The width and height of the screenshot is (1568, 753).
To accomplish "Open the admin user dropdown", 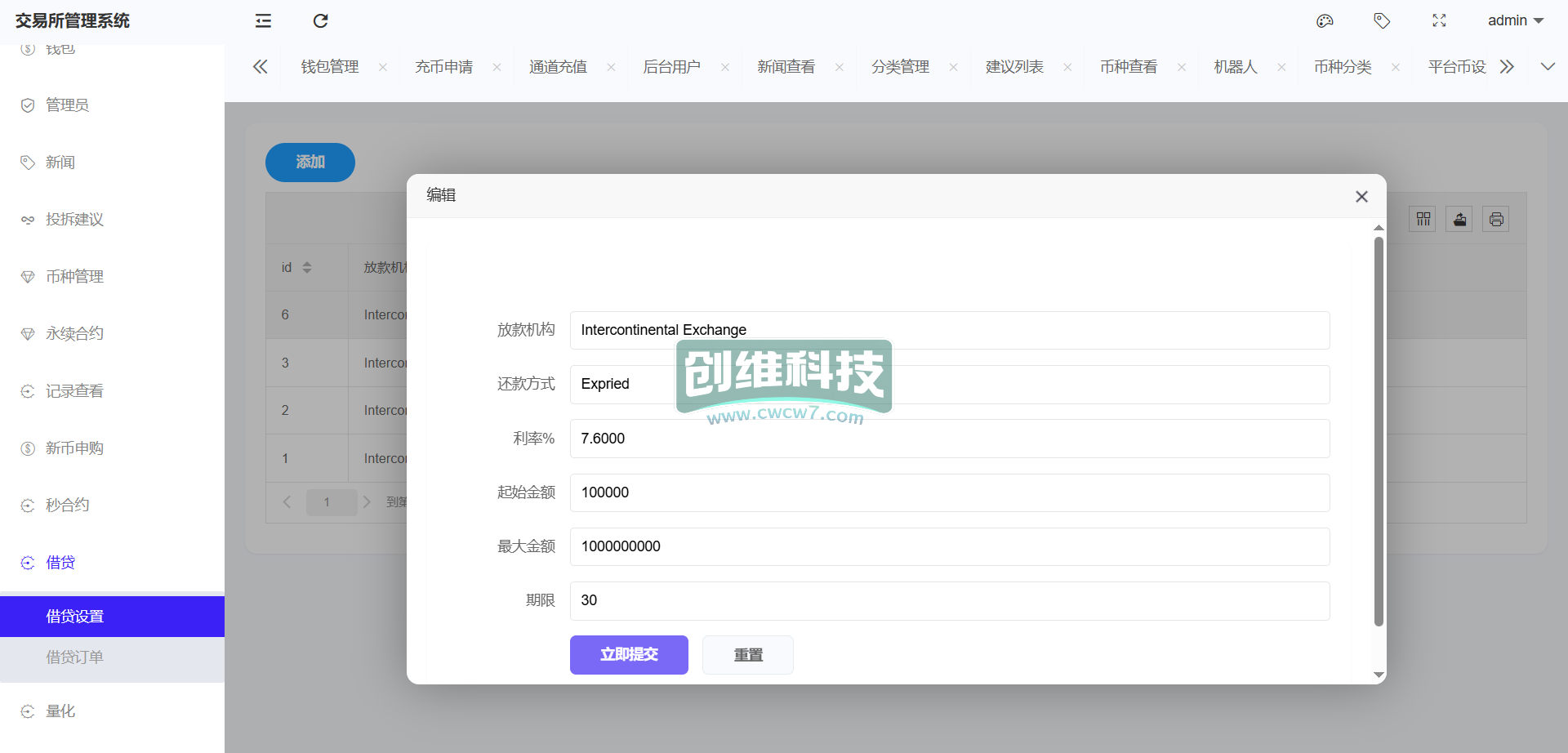I will (x=1515, y=21).
